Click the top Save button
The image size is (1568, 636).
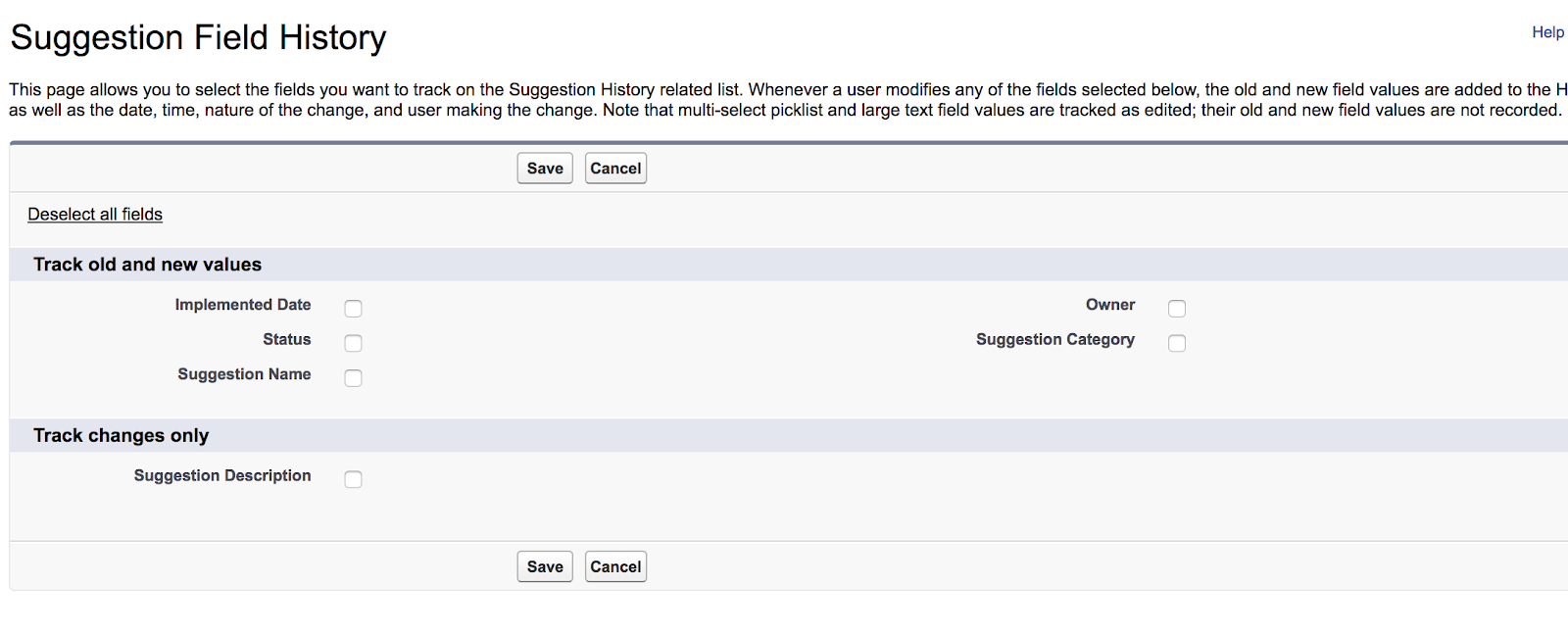click(x=544, y=168)
